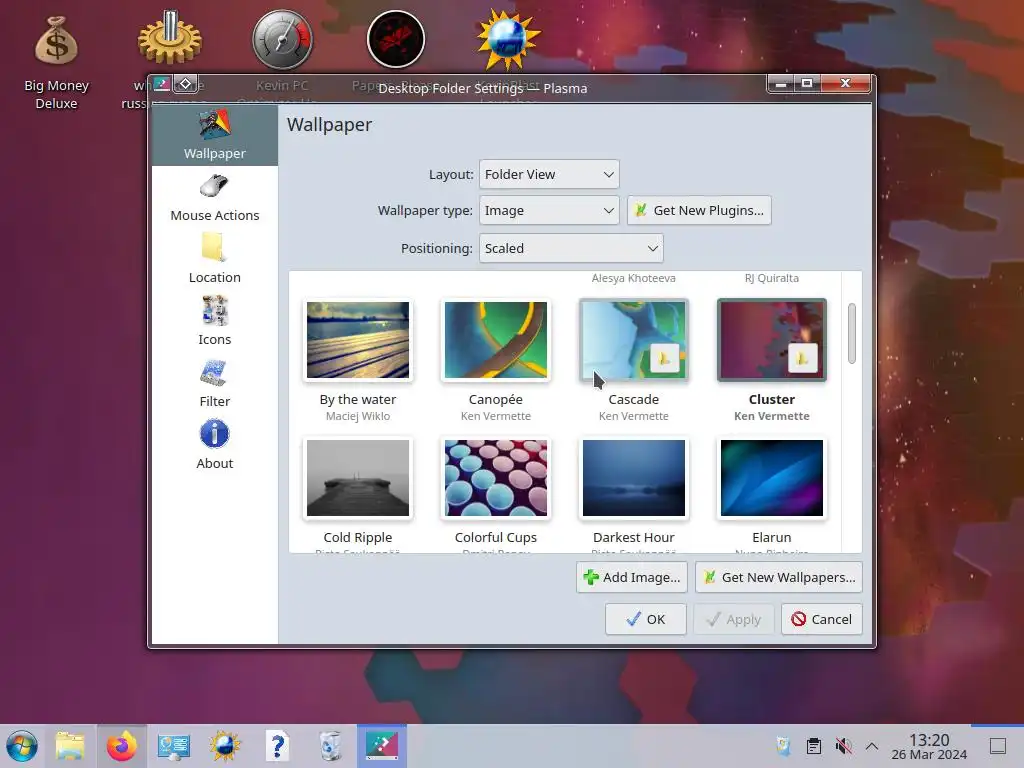Click the Get New Plugins button

pyautogui.click(x=699, y=210)
